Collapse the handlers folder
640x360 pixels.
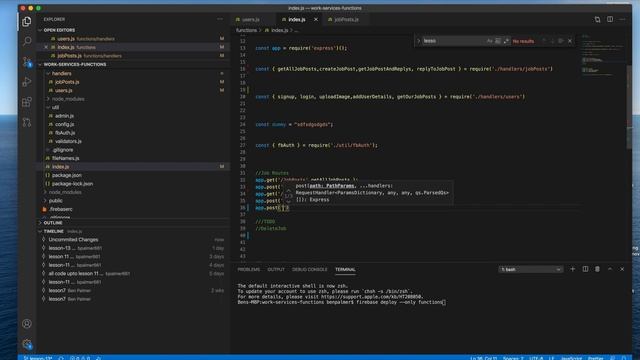pyautogui.click(x=62, y=73)
